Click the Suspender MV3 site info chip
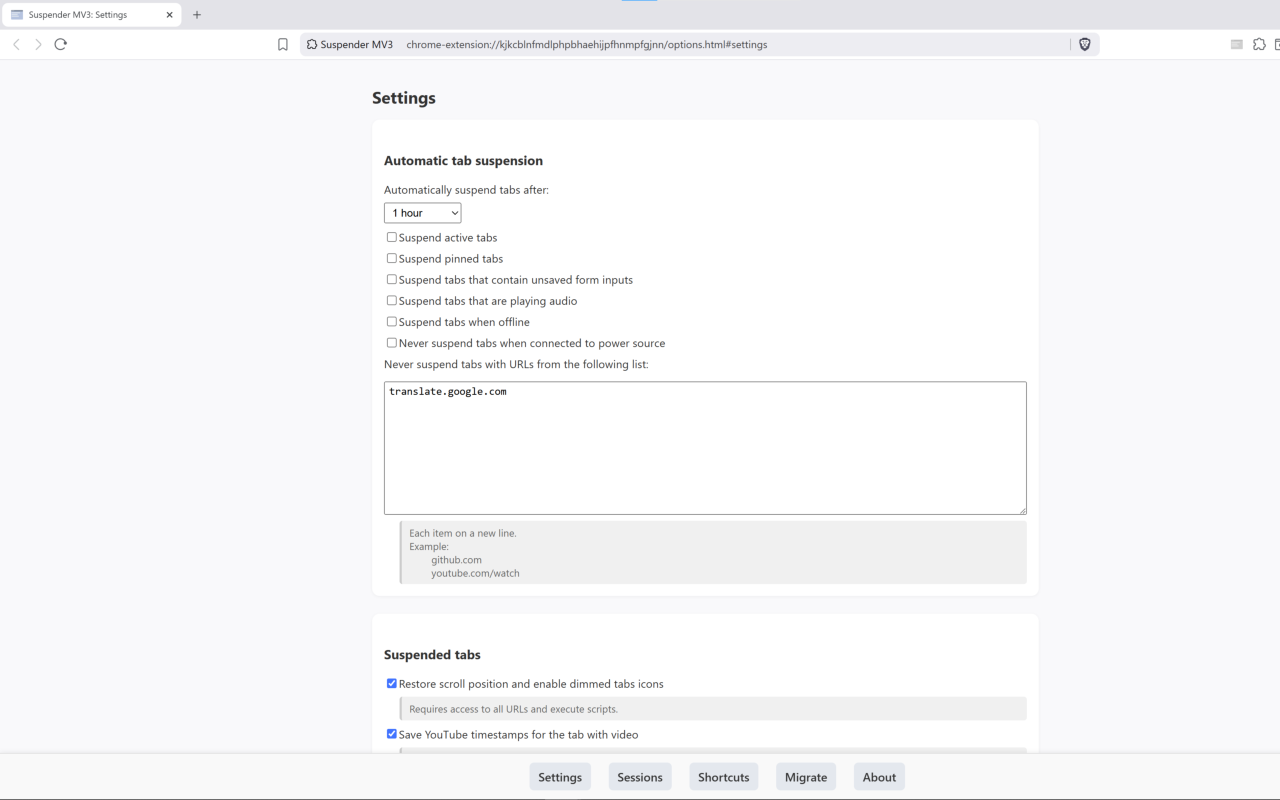This screenshot has height=800, width=1280. click(350, 44)
